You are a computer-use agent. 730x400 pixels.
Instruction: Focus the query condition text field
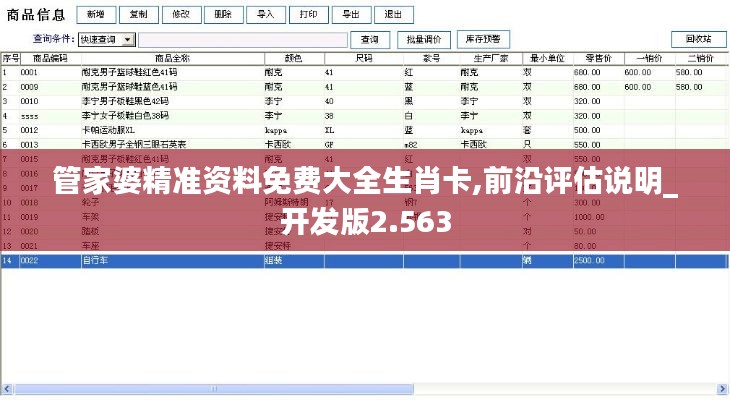click(243, 40)
